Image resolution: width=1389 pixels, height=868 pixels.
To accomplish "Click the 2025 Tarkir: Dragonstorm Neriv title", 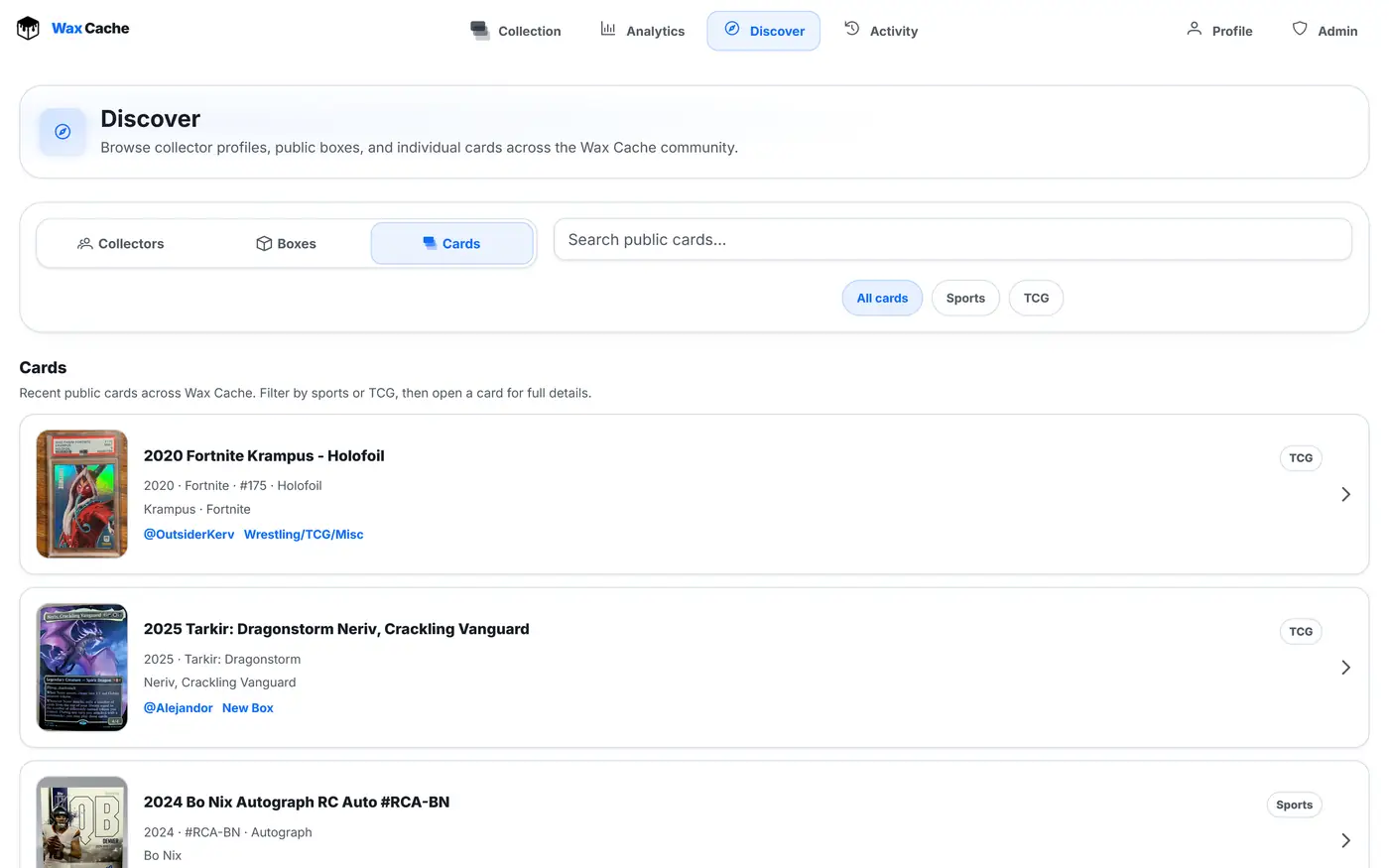I will 336,629.
